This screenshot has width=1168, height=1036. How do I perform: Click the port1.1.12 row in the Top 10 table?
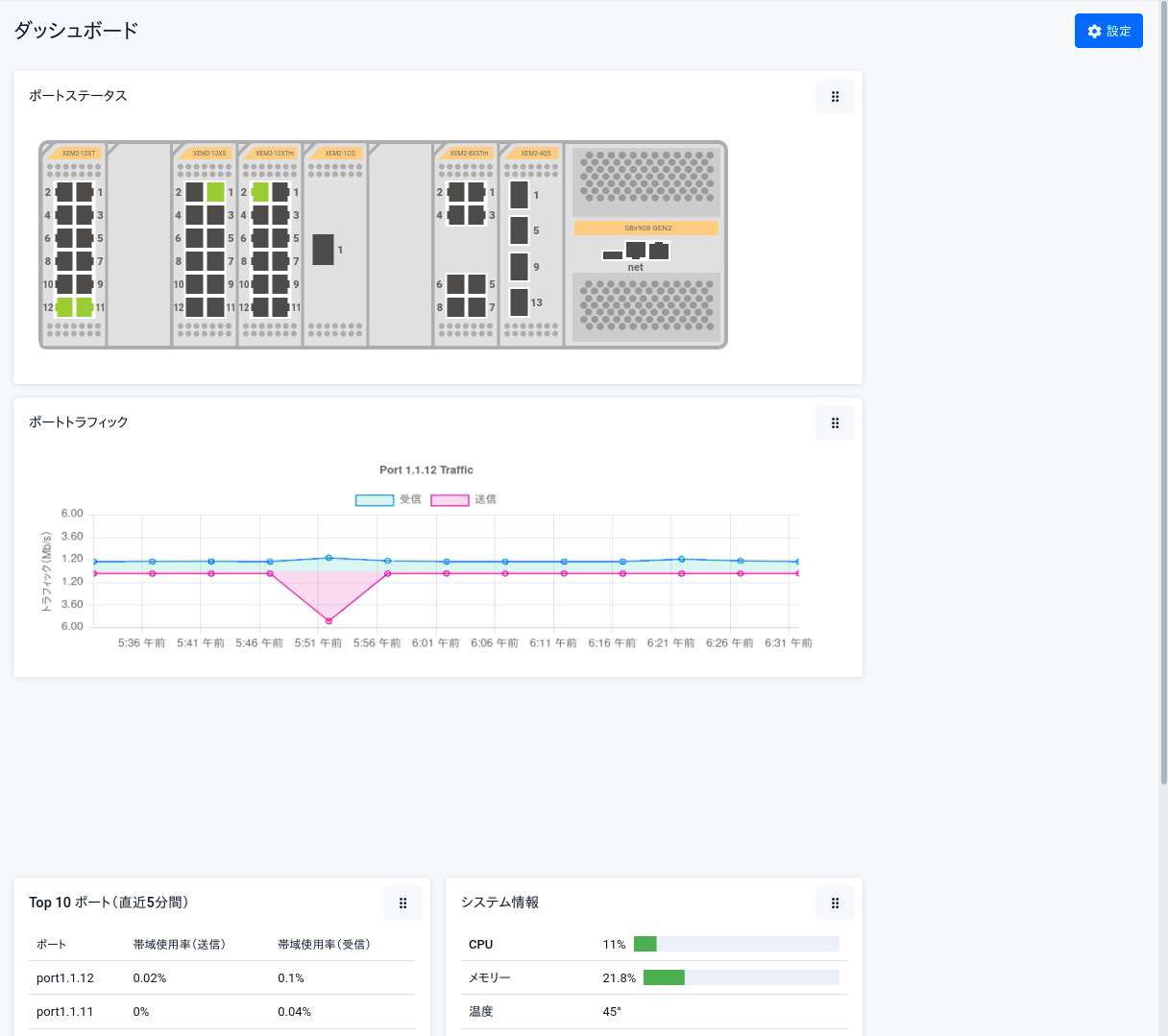(x=221, y=977)
